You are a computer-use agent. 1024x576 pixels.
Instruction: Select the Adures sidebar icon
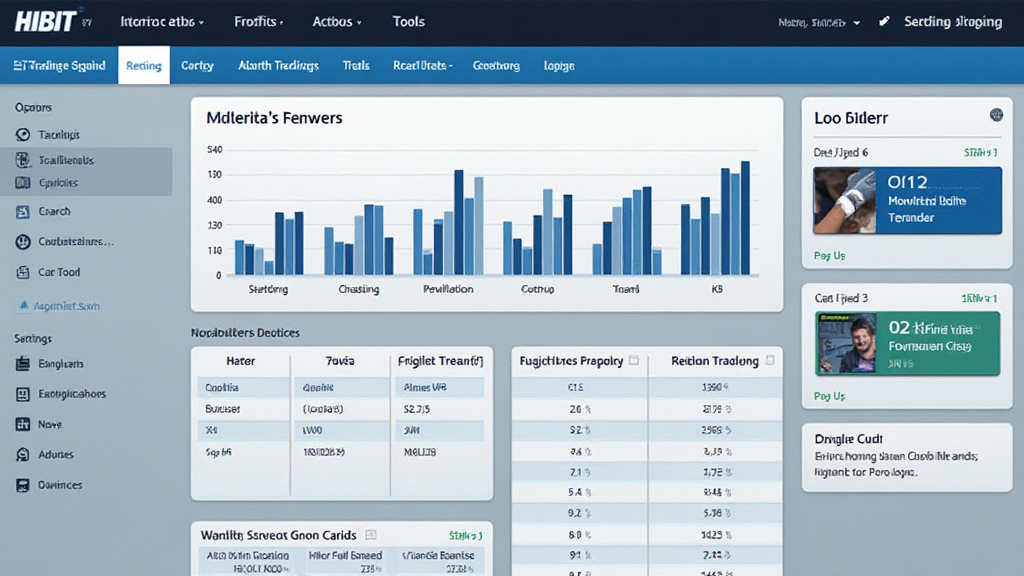click(23, 454)
